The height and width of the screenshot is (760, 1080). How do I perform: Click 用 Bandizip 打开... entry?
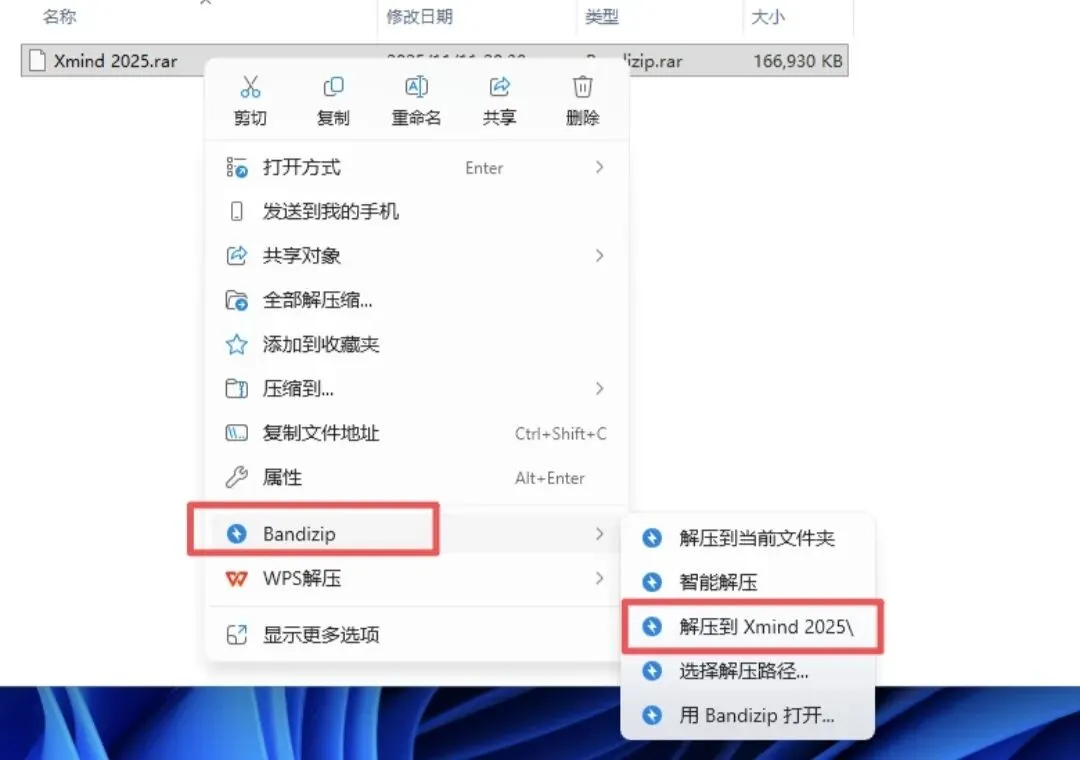[x=748, y=715]
